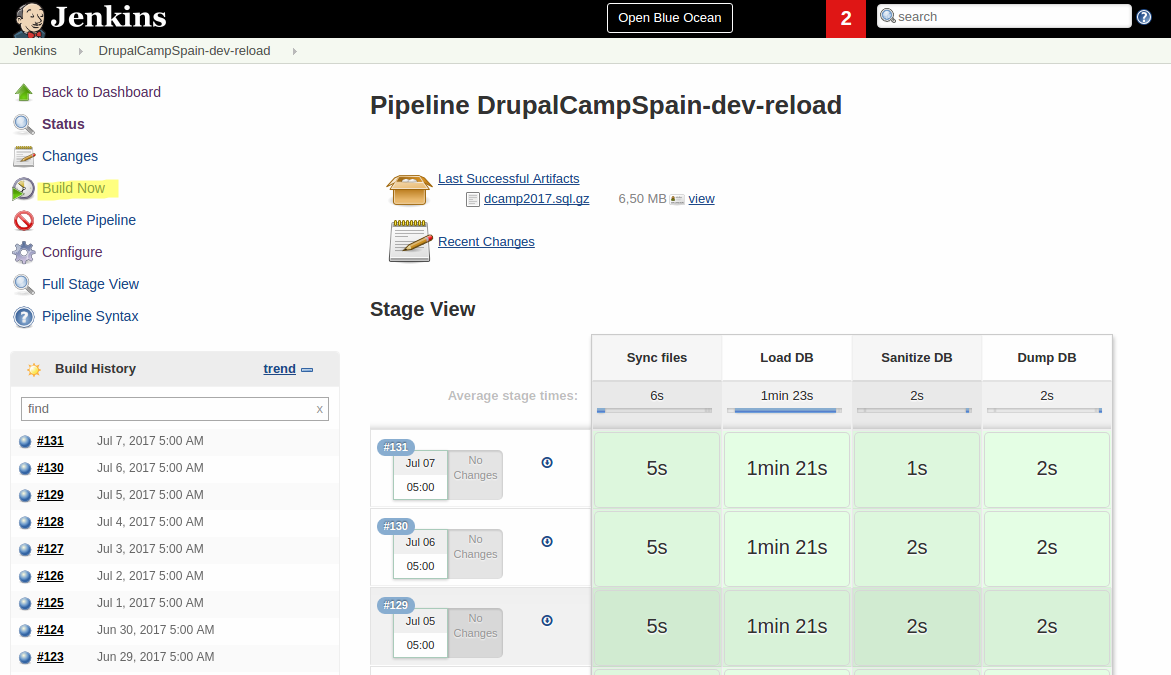The image size is (1171, 675).
Task: Focus the build history find field
Action: pyautogui.click(x=175, y=409)
